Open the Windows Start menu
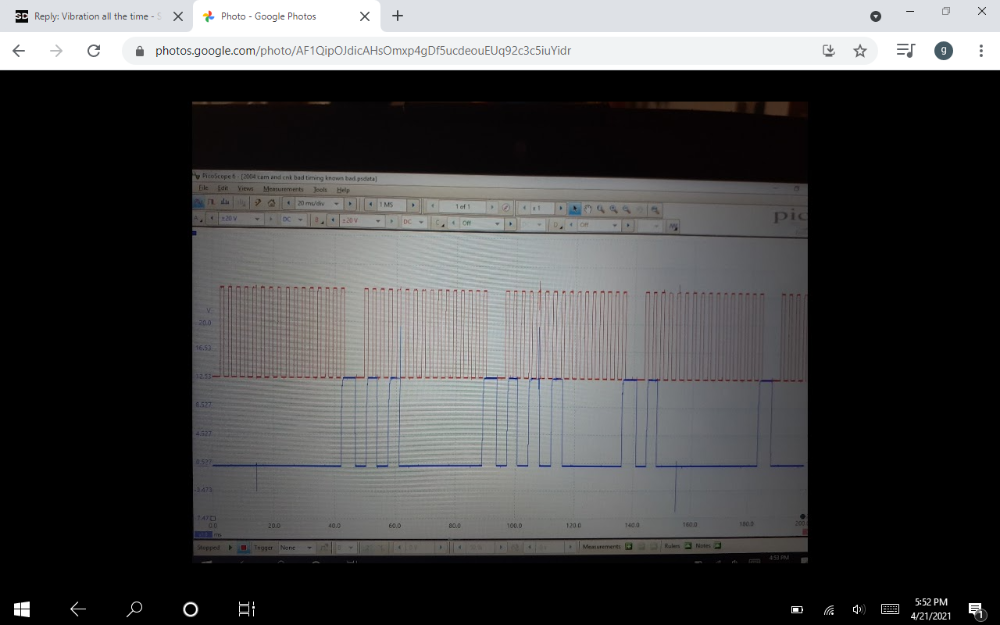This screenshot has width=1000, height=625. [21, 608]
